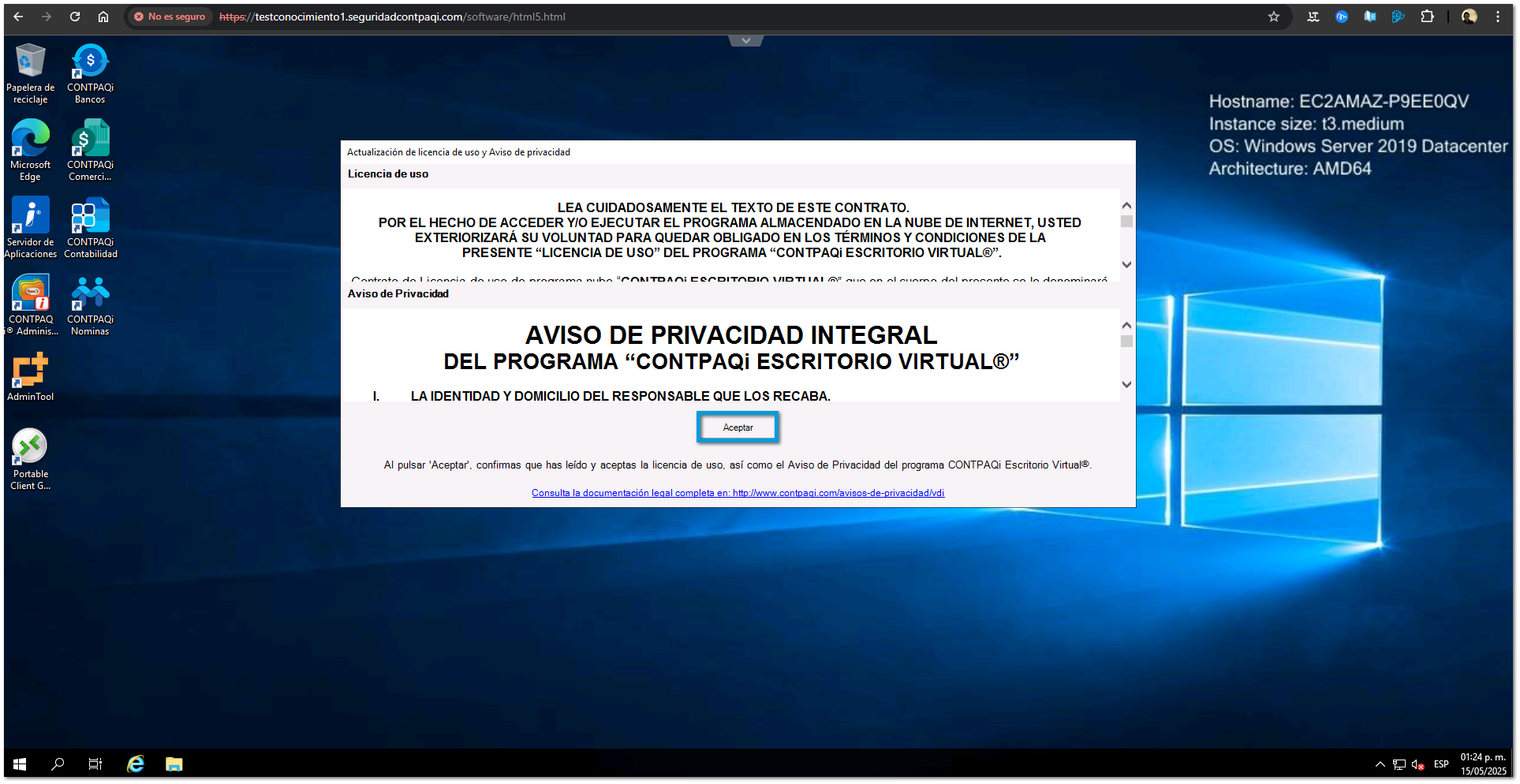Launch the CONTPAQi Nominas desktop shortcut
The height and width of the screenshot is (784, 1520).
[90, 305]
